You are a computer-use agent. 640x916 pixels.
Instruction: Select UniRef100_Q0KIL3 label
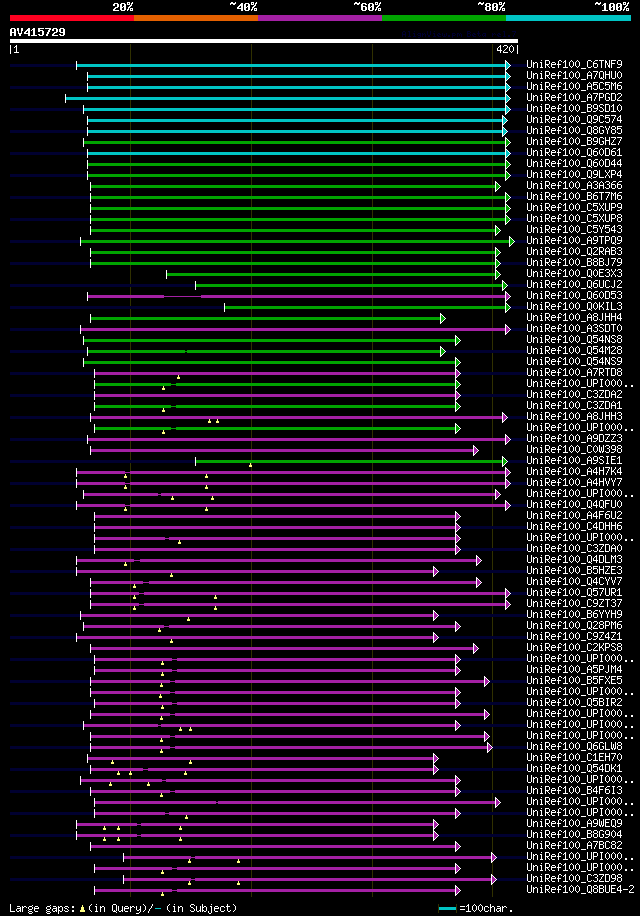coord(575,306)
